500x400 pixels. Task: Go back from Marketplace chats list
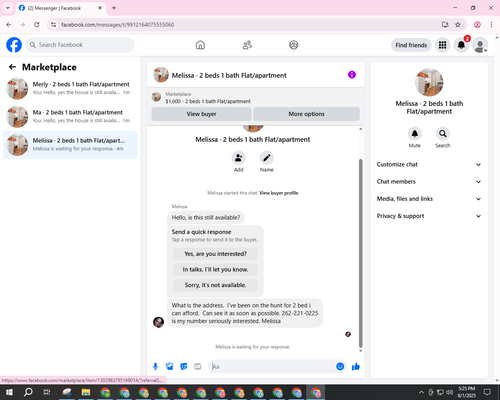point(12,67)
